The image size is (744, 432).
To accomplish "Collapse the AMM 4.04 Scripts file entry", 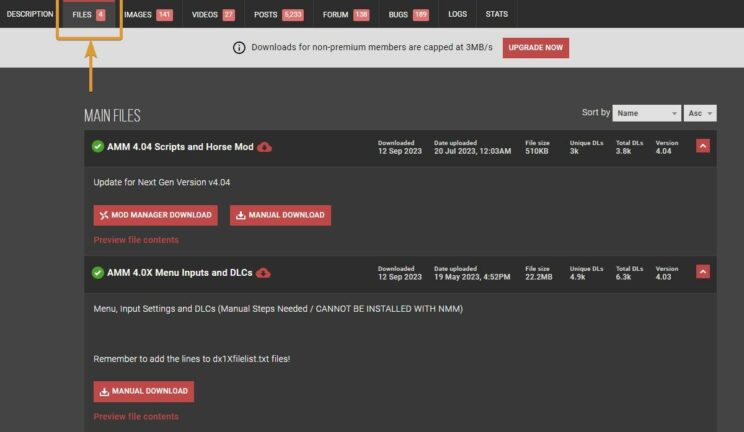I will (702, 146).
